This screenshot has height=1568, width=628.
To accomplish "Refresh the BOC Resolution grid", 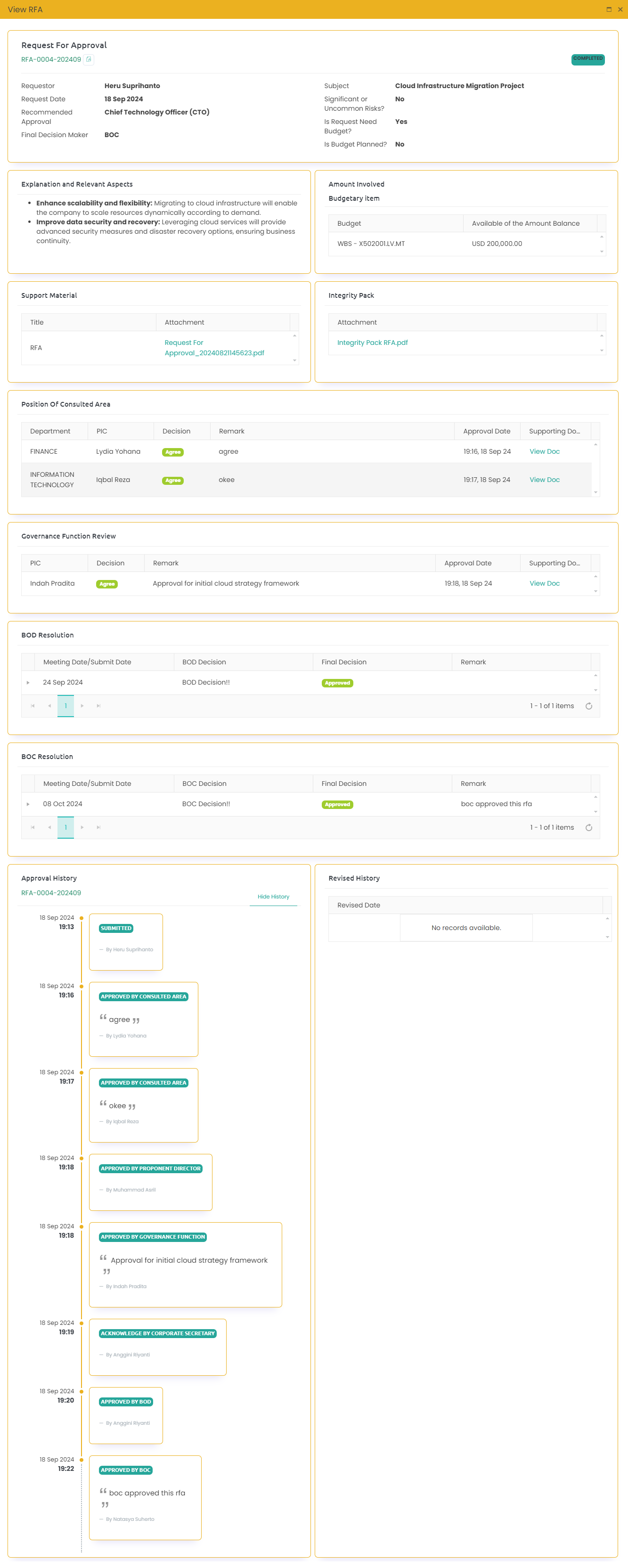I will click(x=588, y=827).
